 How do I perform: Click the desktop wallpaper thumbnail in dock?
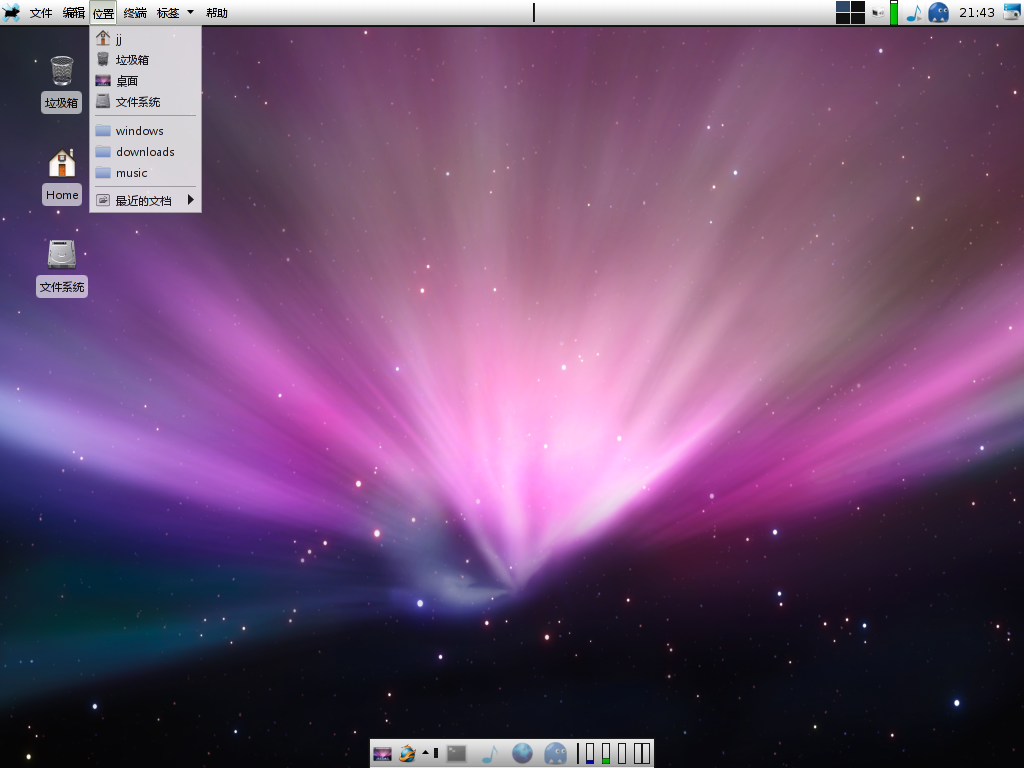tap(382, 754)
